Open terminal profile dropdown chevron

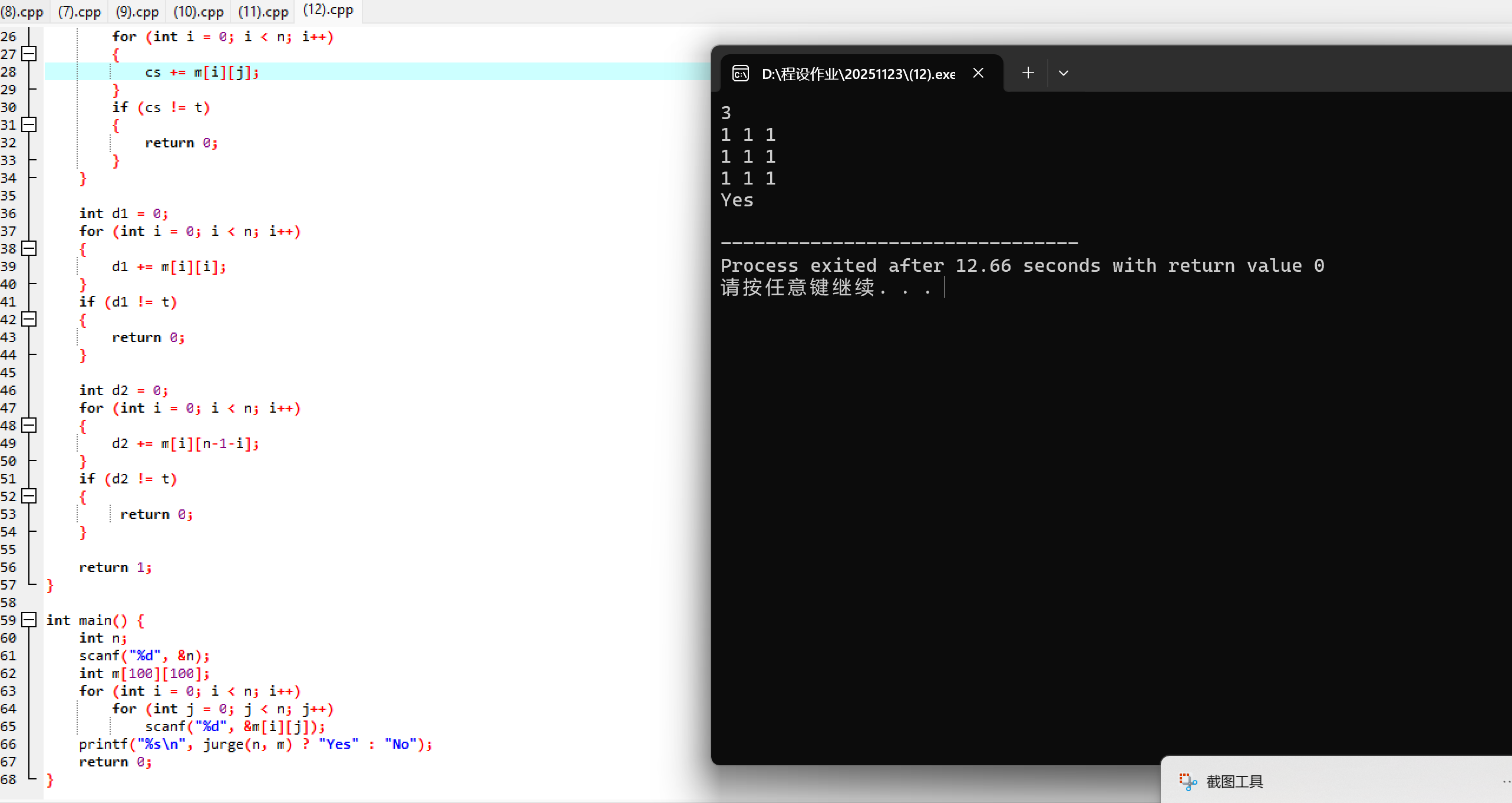(x=1064, y=73)
